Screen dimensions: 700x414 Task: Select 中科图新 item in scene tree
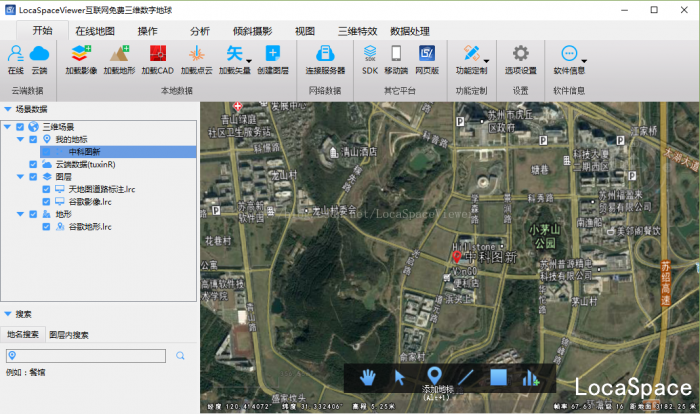[x=118, y=152]
